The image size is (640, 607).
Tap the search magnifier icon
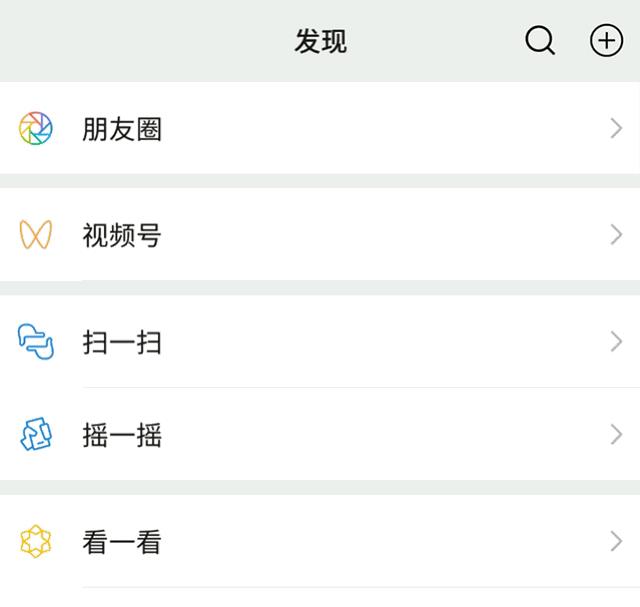pyautogui.click(x=540, y=41)
